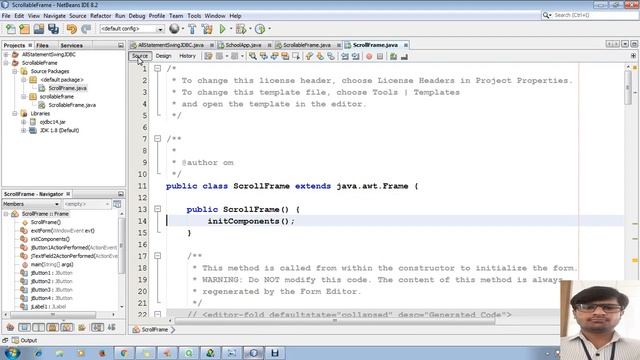This screenshot has height=360, width=640.
Task: Select initComponents() in Navigator
Action: point(50,239)
